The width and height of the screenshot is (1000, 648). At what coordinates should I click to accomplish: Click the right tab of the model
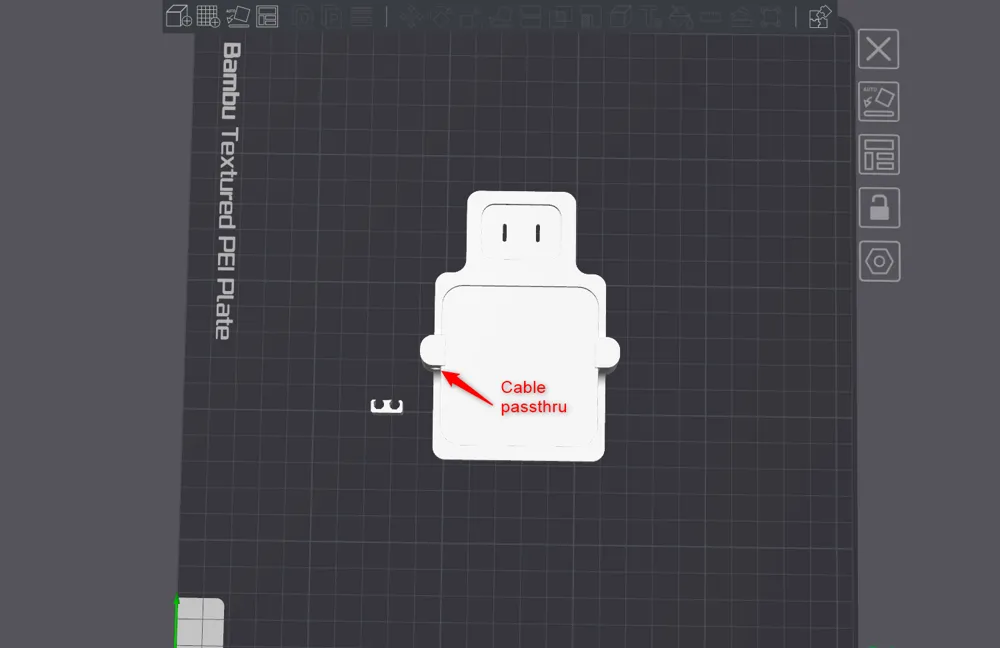(609, 351)
